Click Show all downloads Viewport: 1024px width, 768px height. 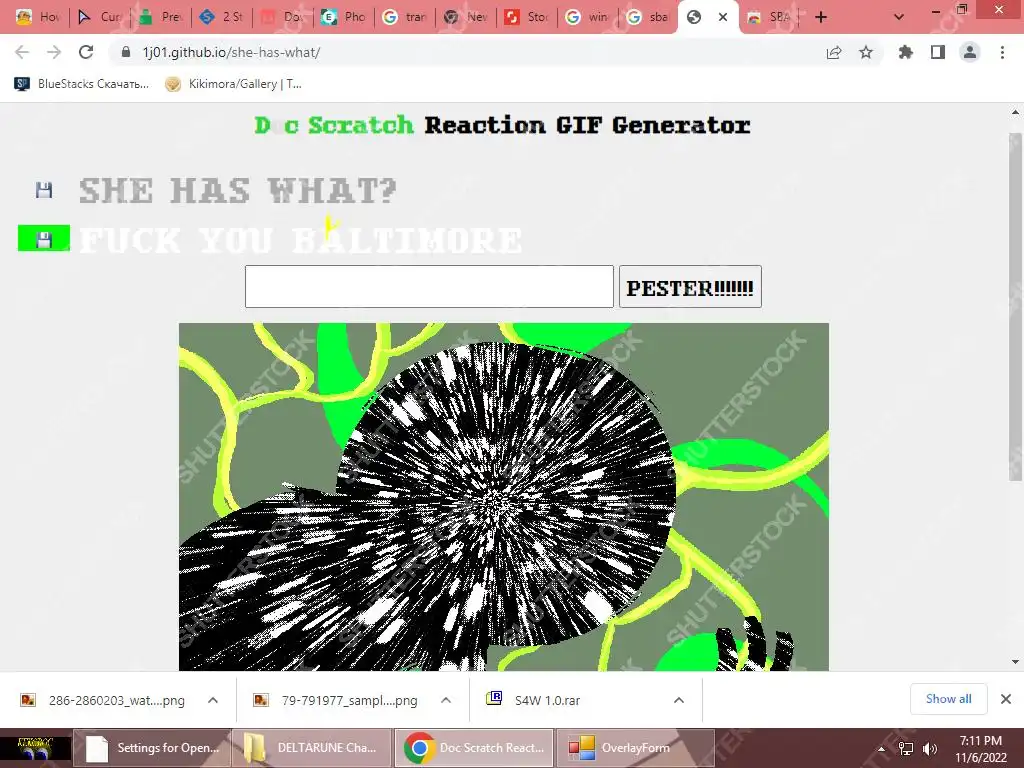coord(948,699)
